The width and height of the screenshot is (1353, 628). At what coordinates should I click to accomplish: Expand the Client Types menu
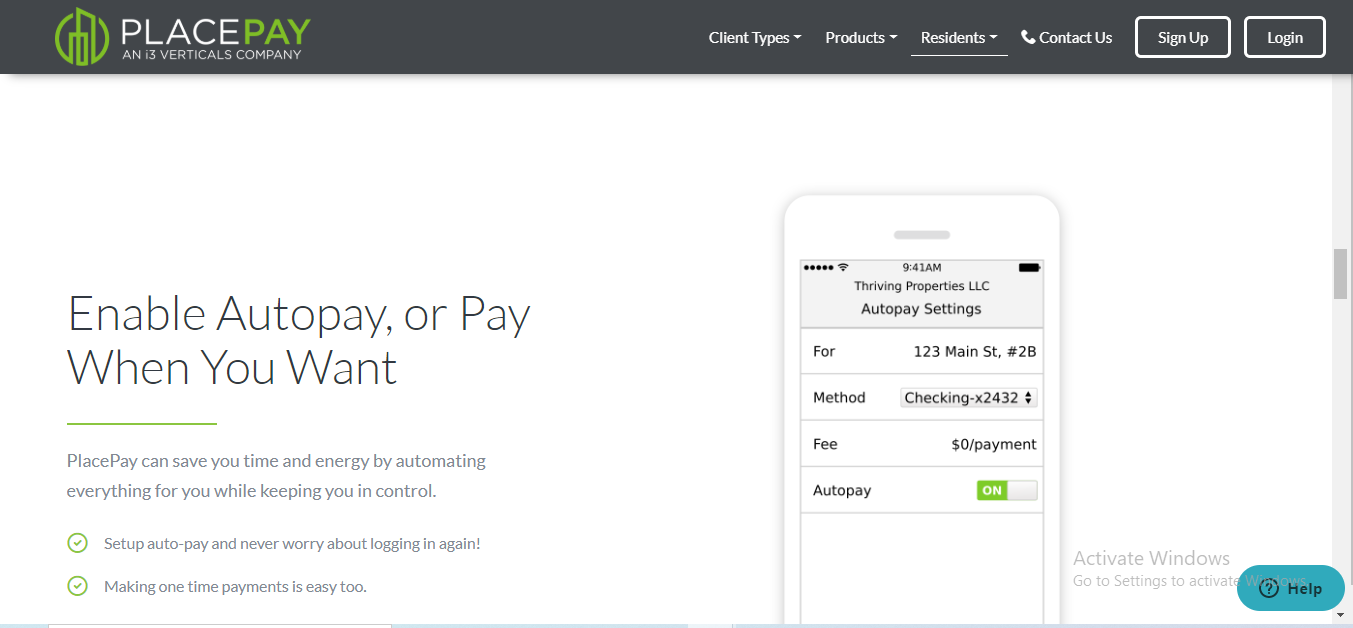755,37
